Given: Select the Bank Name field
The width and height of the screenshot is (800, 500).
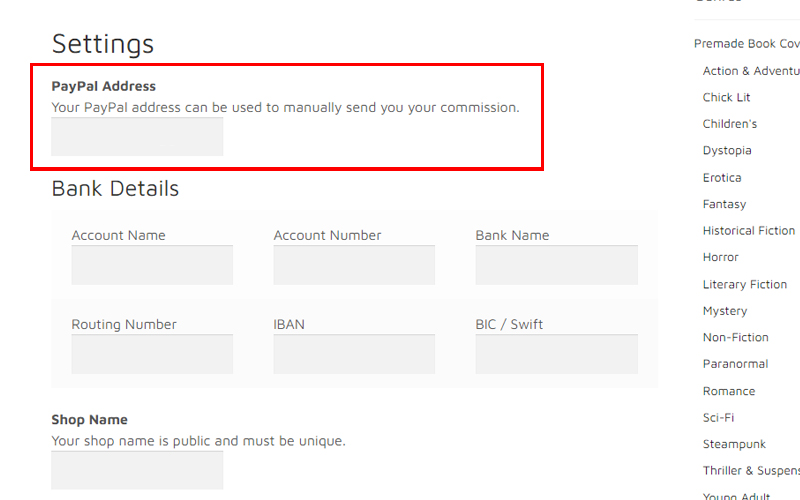Looking at the screenshot, I should coord(557,265).
